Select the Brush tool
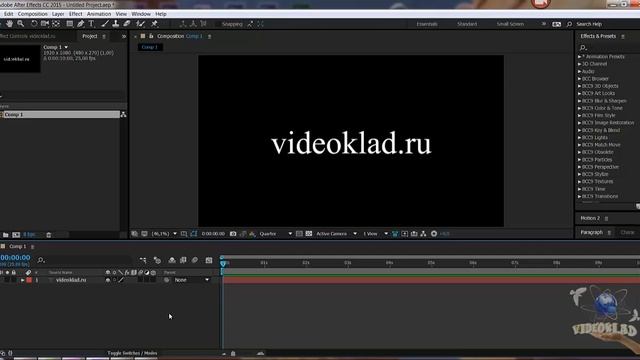 105,24
